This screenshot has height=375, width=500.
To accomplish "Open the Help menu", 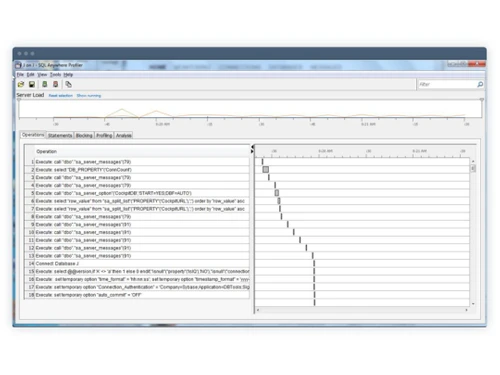I will tap(68, 75).
